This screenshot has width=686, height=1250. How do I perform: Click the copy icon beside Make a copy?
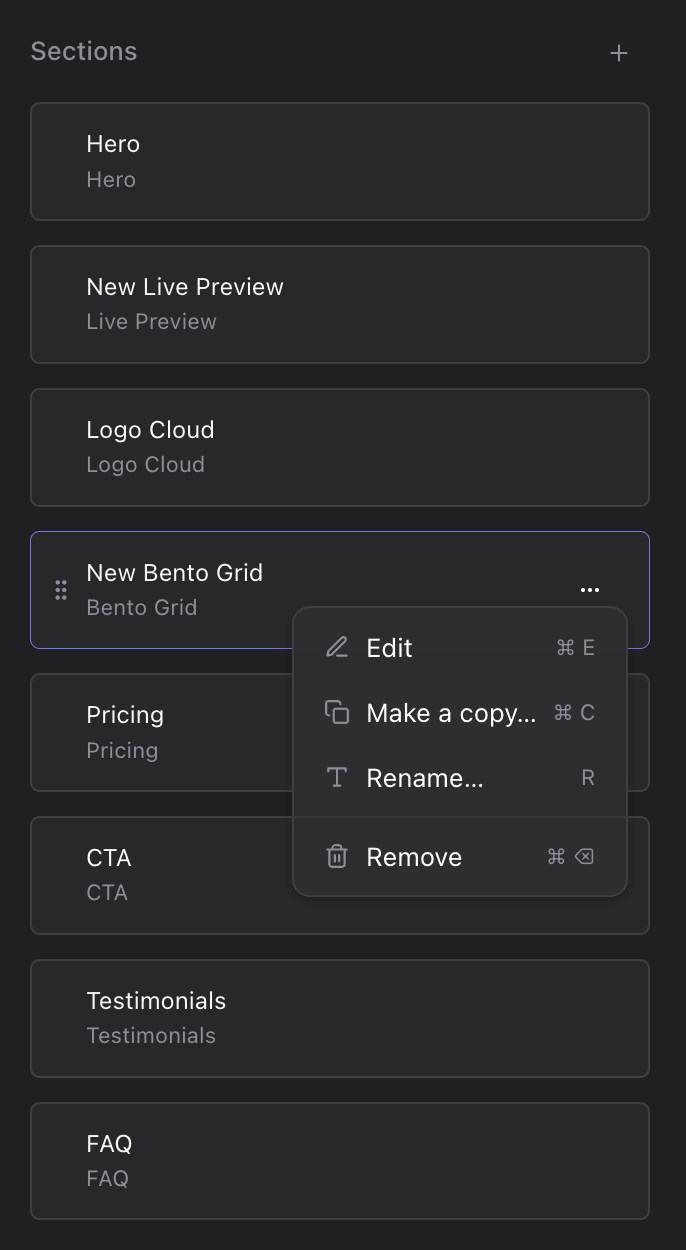(x=337, y=713)
